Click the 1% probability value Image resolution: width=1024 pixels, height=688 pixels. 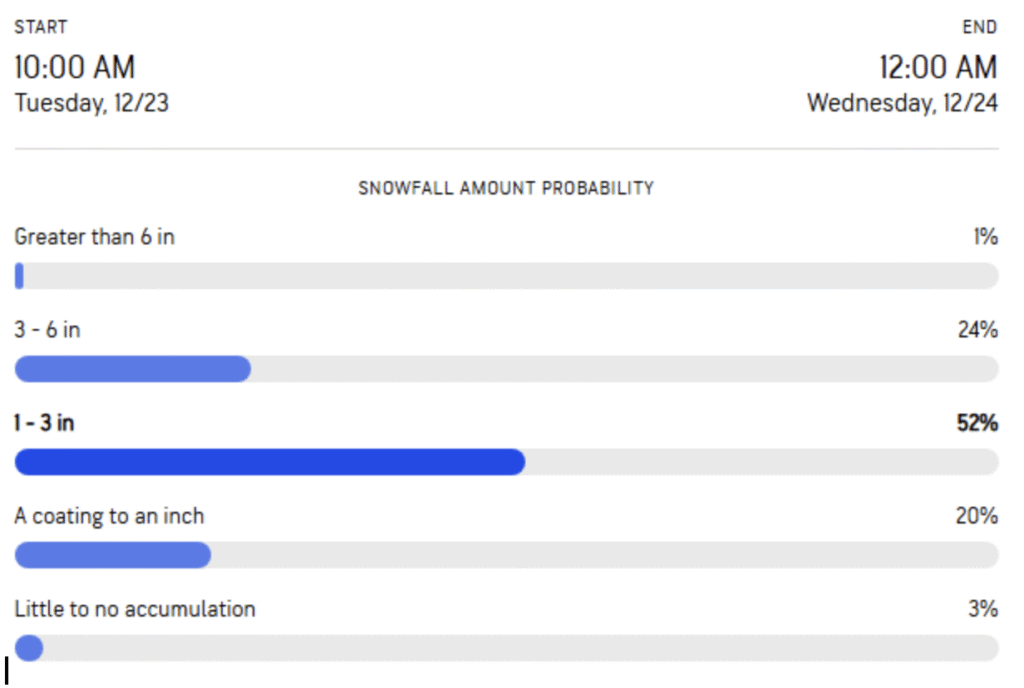click(986, 237)
